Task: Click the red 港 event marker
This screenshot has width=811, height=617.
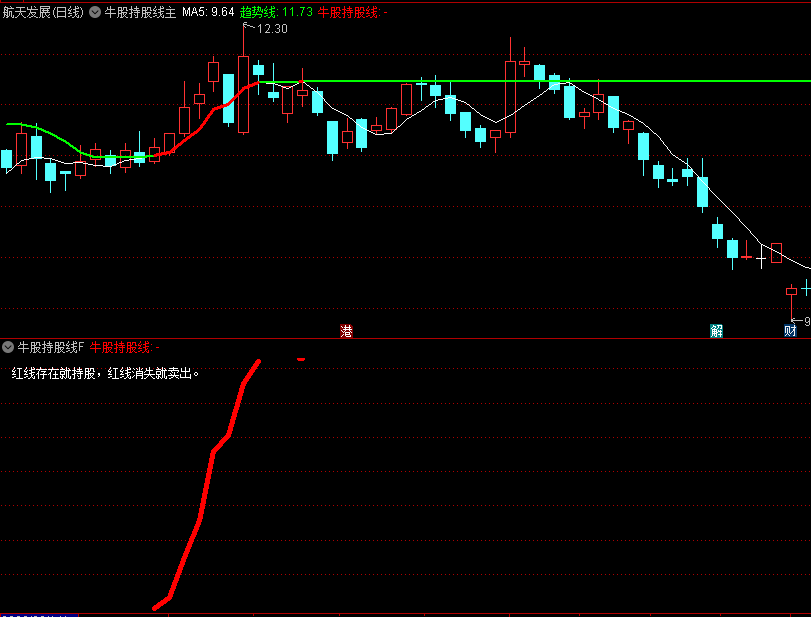Action: tap(346, 331)
